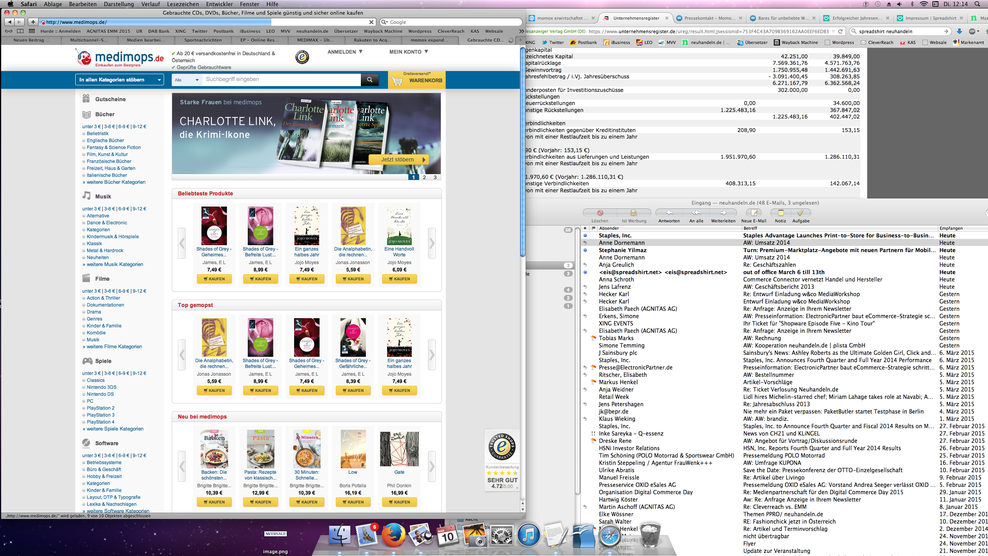This screenshot has width=988, height=556.
Task: Click the medimops.de logo
Action: tap(121, 58)
